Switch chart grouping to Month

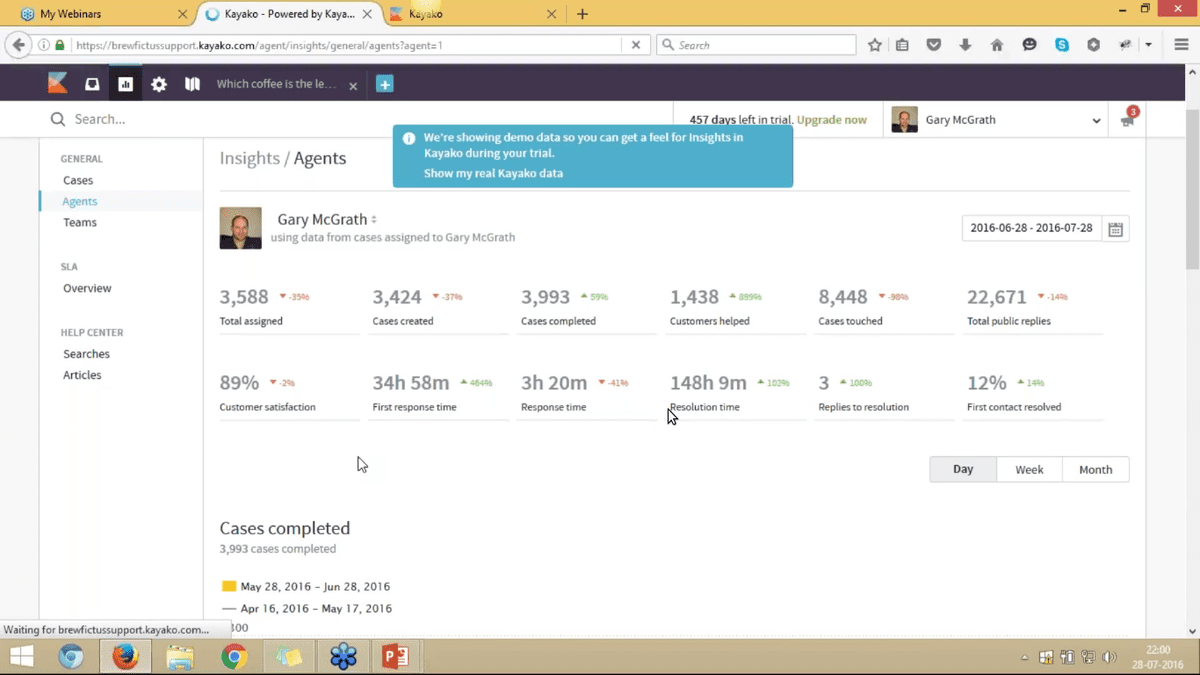[1095, 470]
